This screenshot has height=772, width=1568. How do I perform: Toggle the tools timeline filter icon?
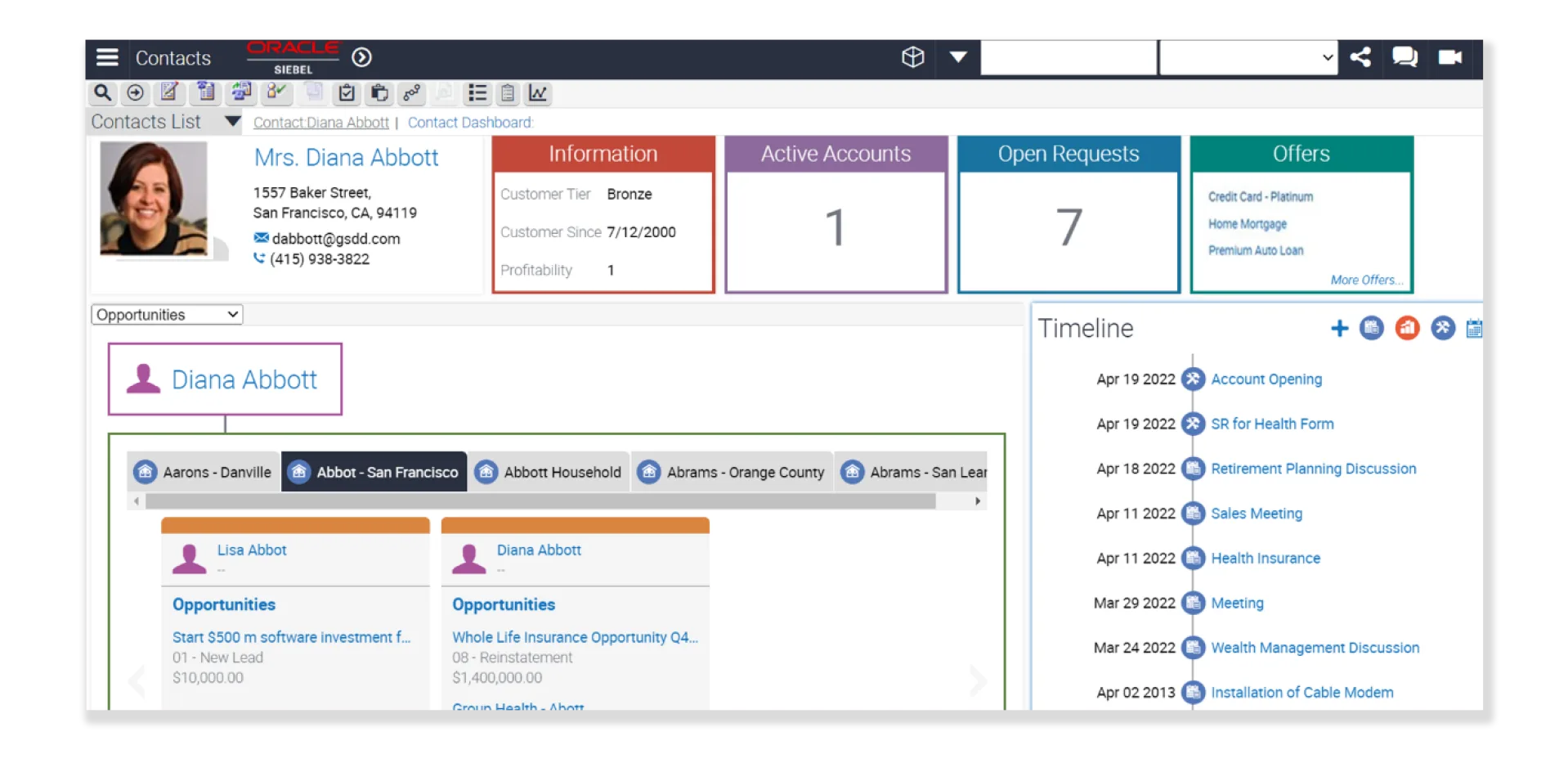pyautogui.click(x=1443, y=329)
